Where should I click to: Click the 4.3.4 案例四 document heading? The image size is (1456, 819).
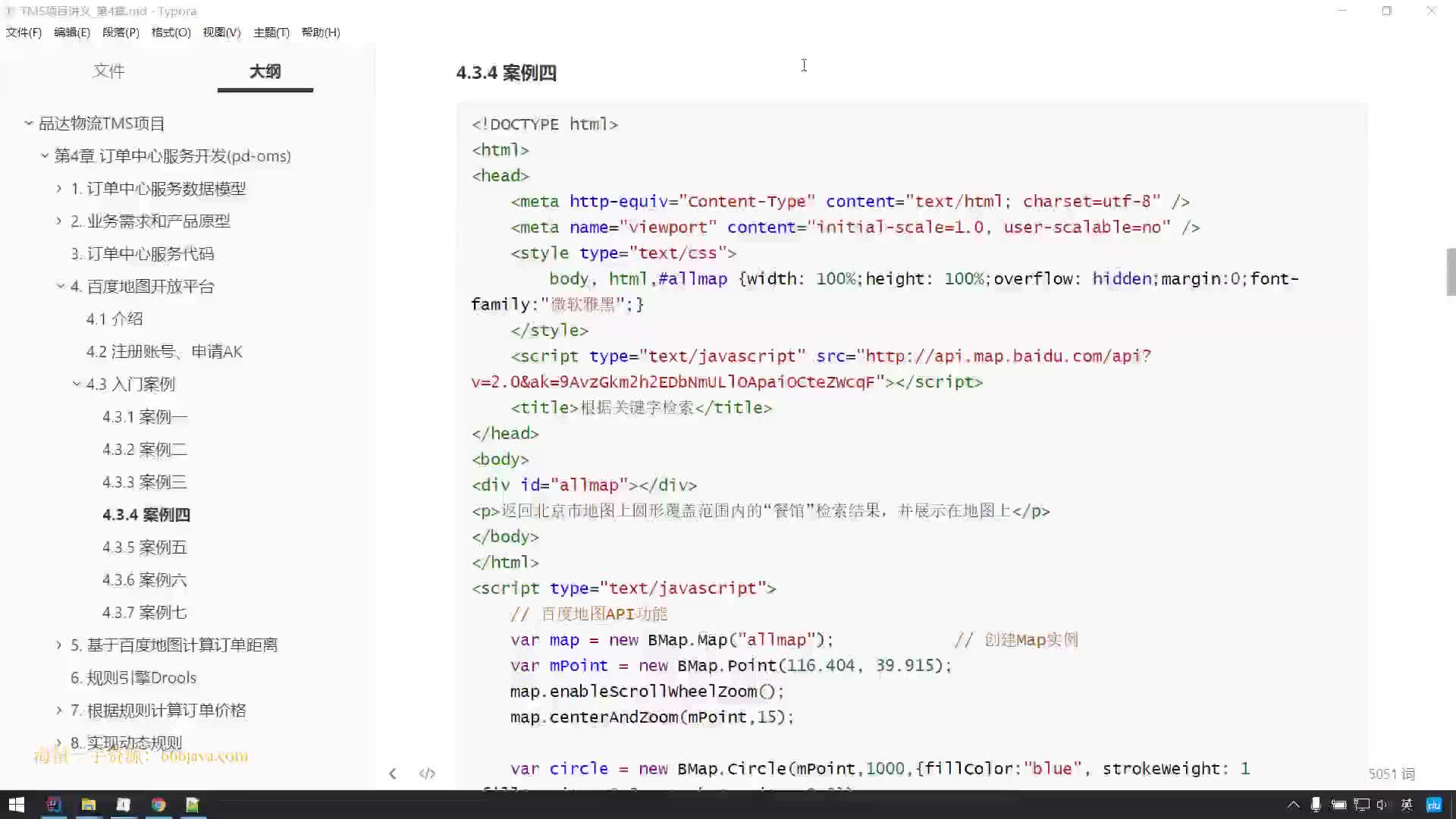click(507, 73)
